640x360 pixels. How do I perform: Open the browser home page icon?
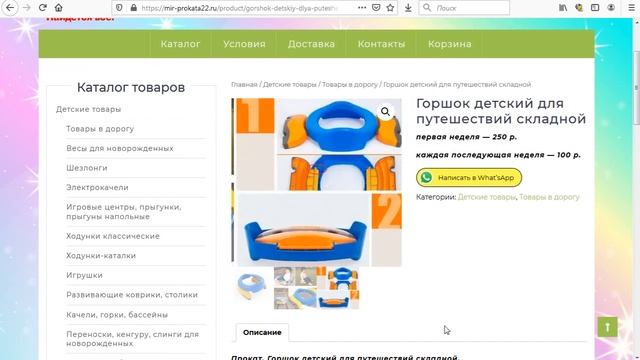(x=59, y=8)
